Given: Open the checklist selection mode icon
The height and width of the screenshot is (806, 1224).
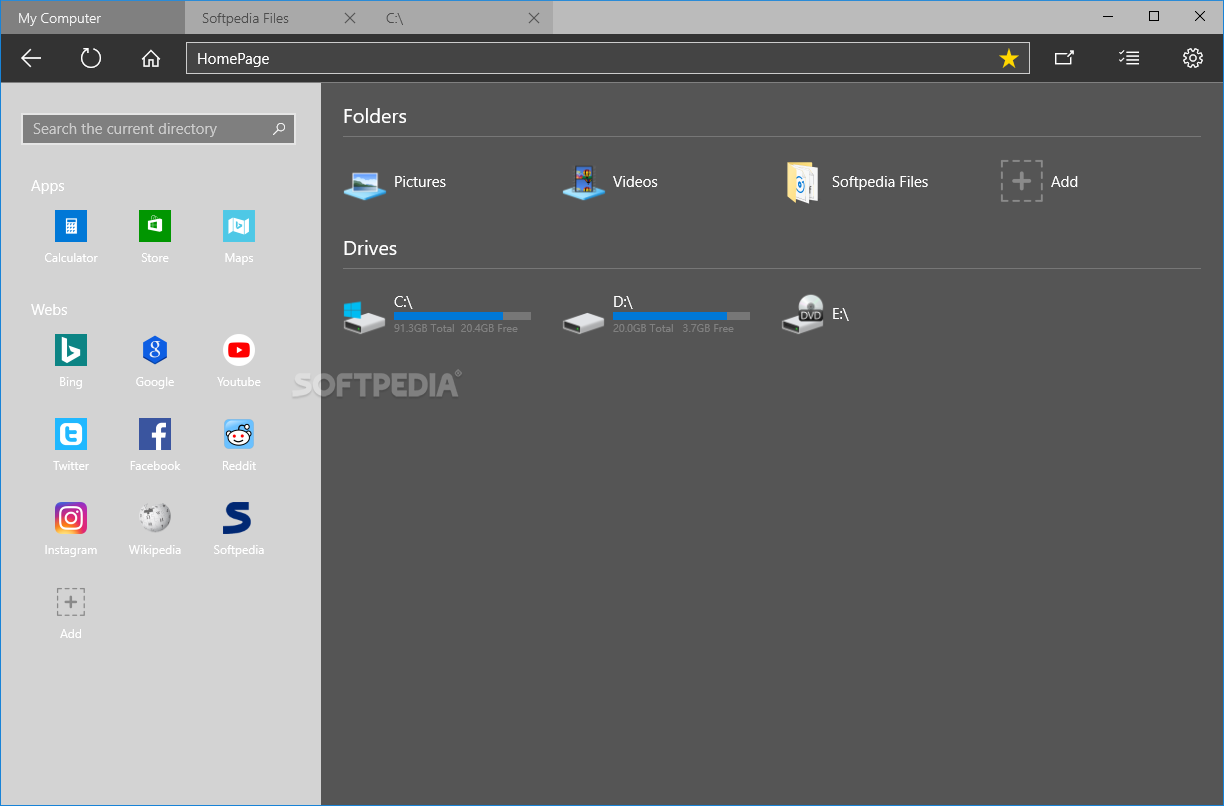Looking at the screenshot, I should 1128,58.
